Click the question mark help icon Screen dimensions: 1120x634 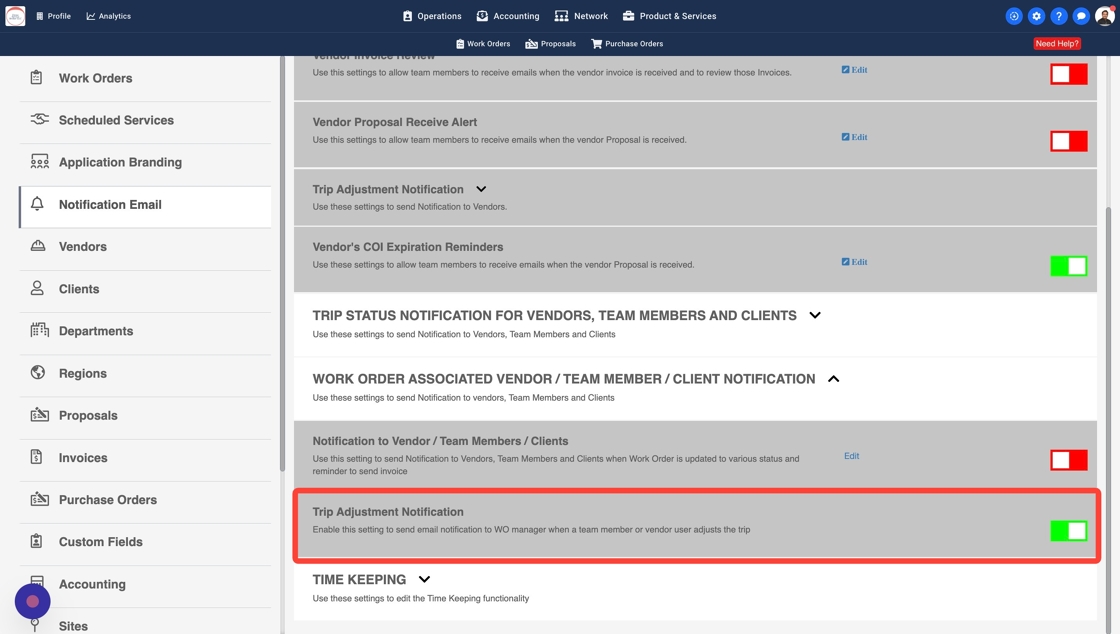(x=1059, y=16)
